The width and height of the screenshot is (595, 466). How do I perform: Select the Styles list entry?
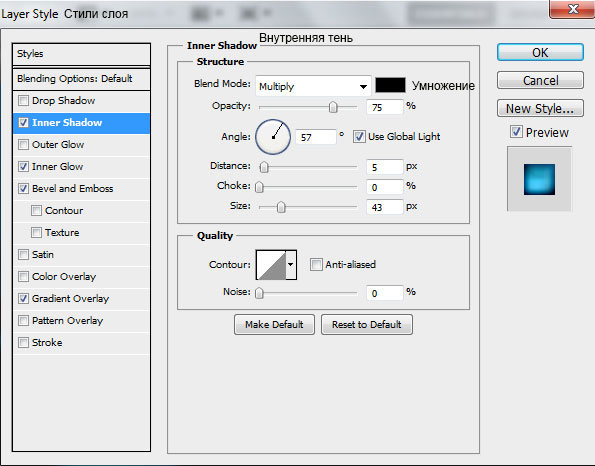[x=81, y=54]
